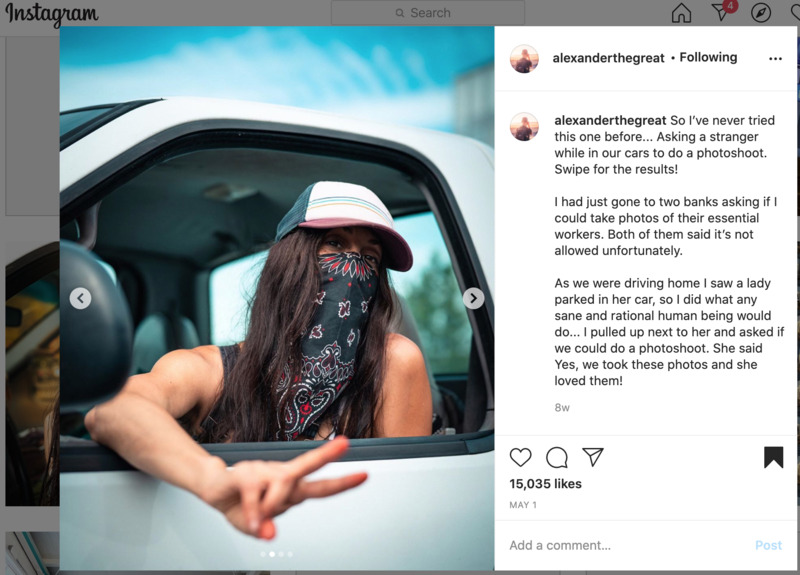Open direct messages with the notification badge

(x=722, y=11)
